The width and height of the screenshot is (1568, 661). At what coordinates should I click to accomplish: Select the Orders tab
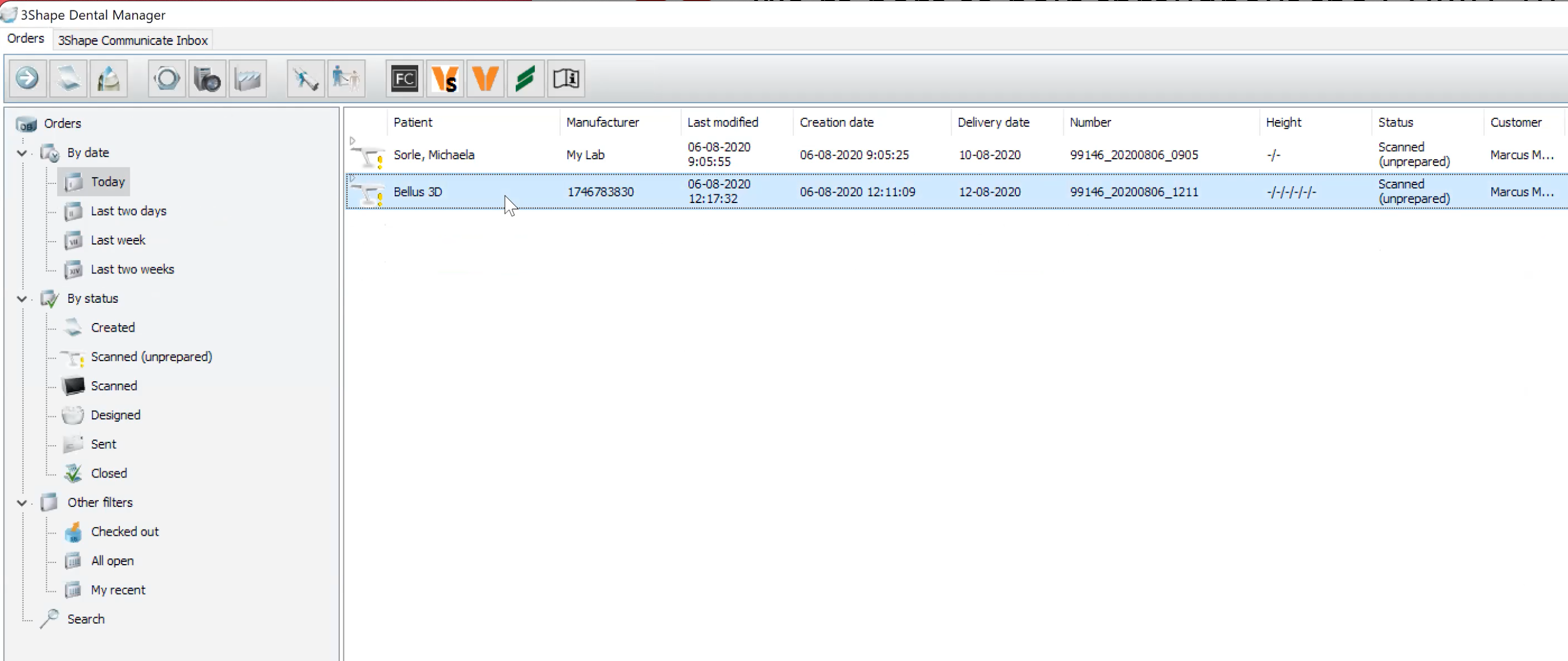pyautogui.click(x=25, y=38)
